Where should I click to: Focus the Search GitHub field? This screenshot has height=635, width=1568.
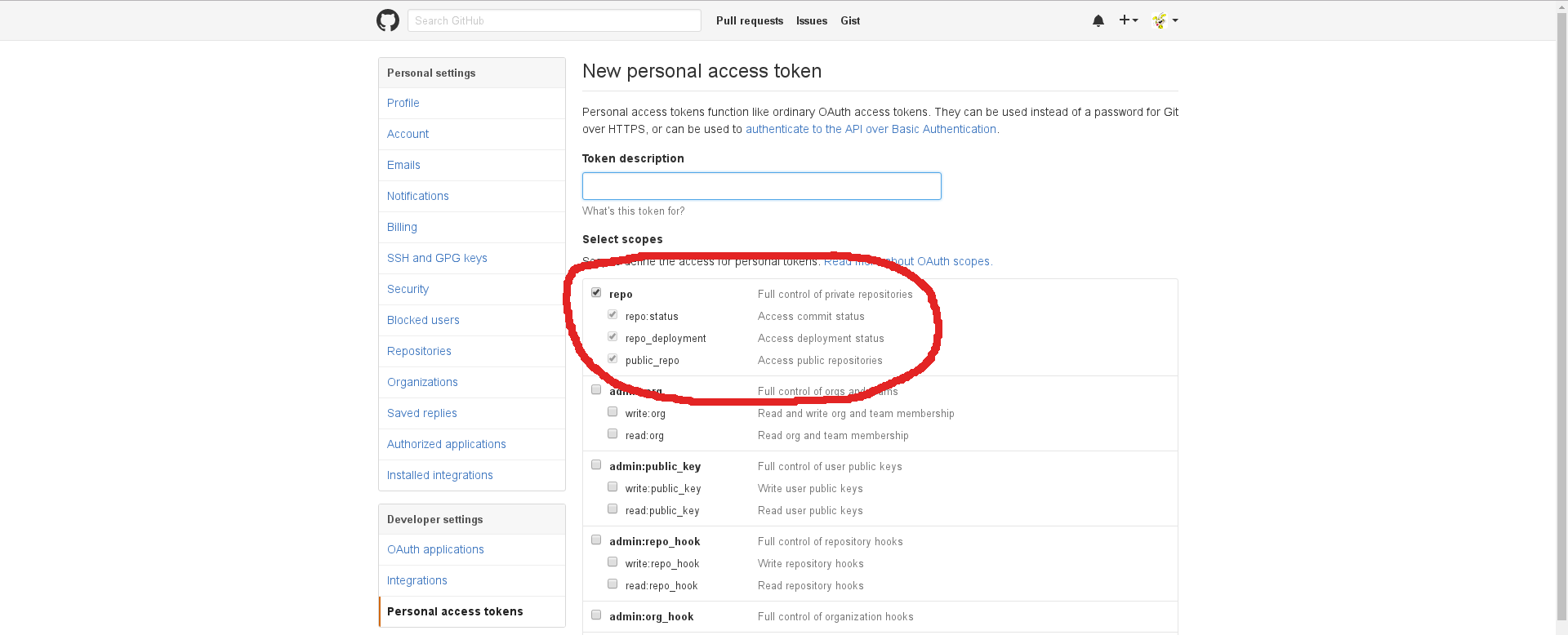coord(555,20)
